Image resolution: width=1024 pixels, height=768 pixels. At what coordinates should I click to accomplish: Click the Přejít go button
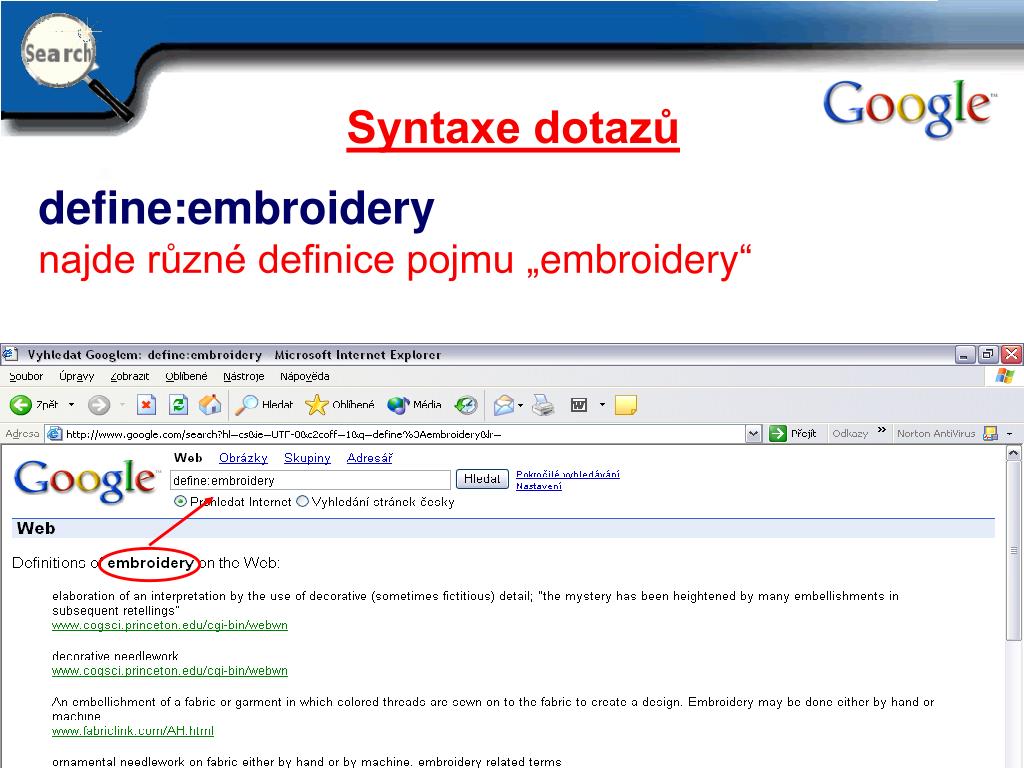(x=793, y=434)
